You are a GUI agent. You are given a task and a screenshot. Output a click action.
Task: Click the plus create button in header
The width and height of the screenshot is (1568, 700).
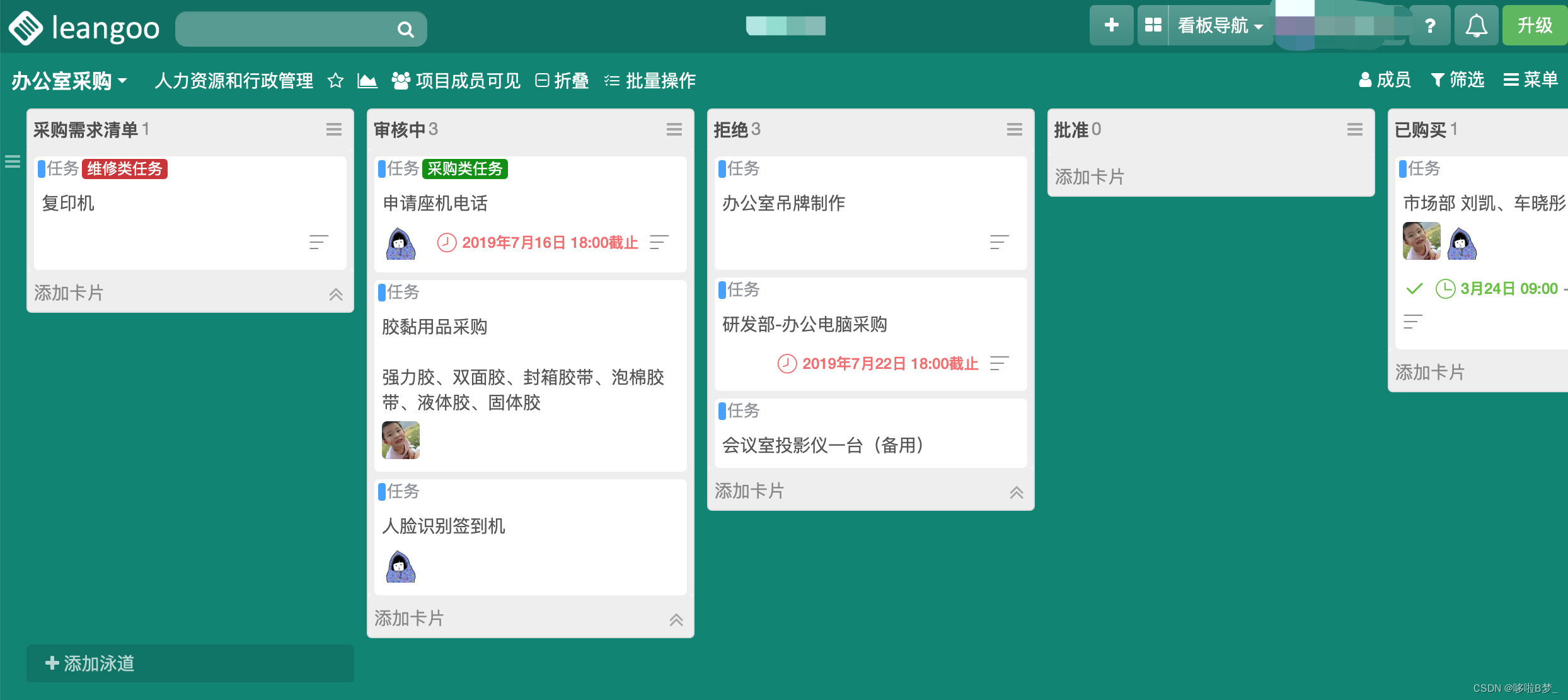(x=1111, y=25)
